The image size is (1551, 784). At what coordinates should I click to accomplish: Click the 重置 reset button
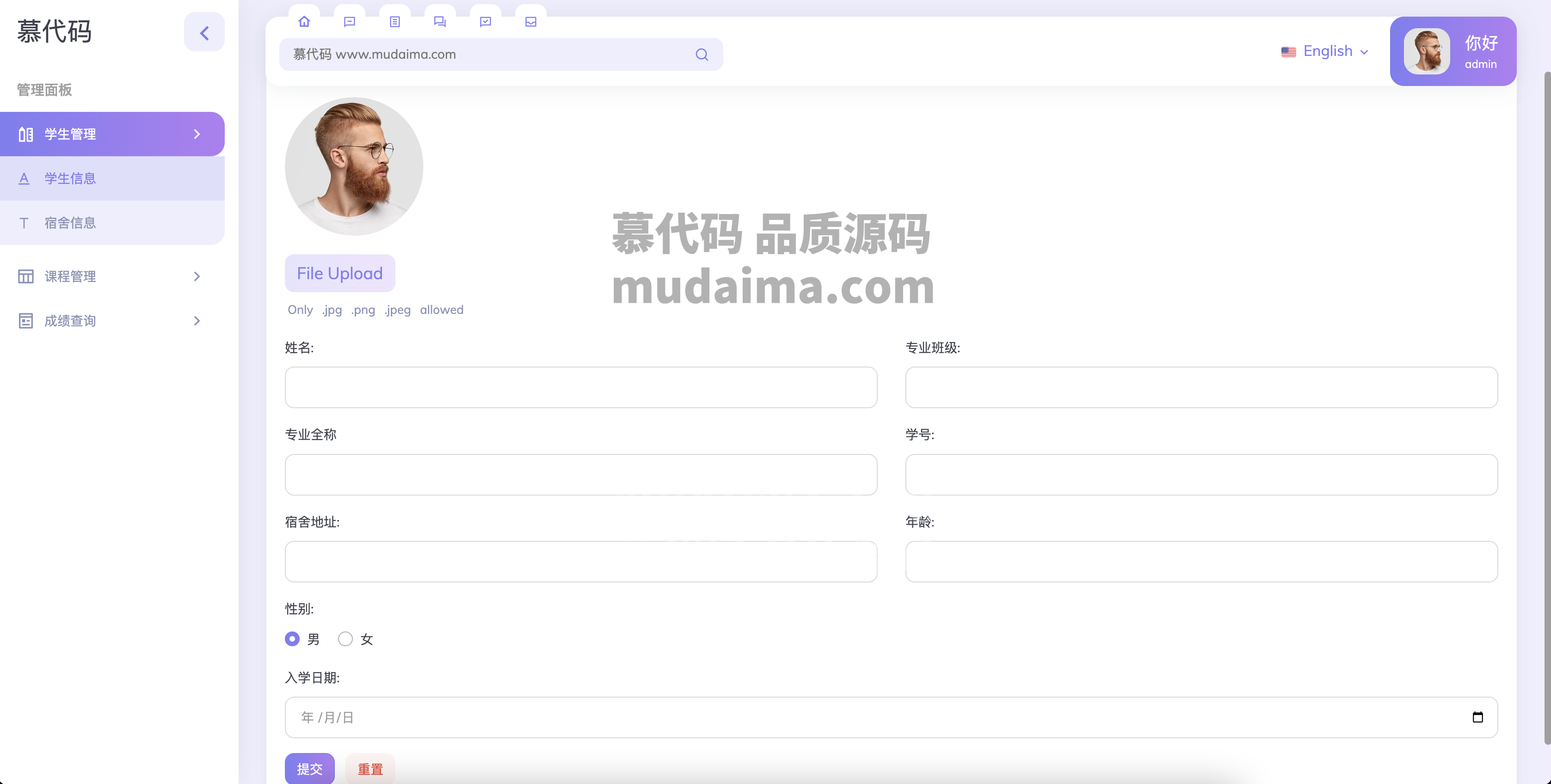370,768
